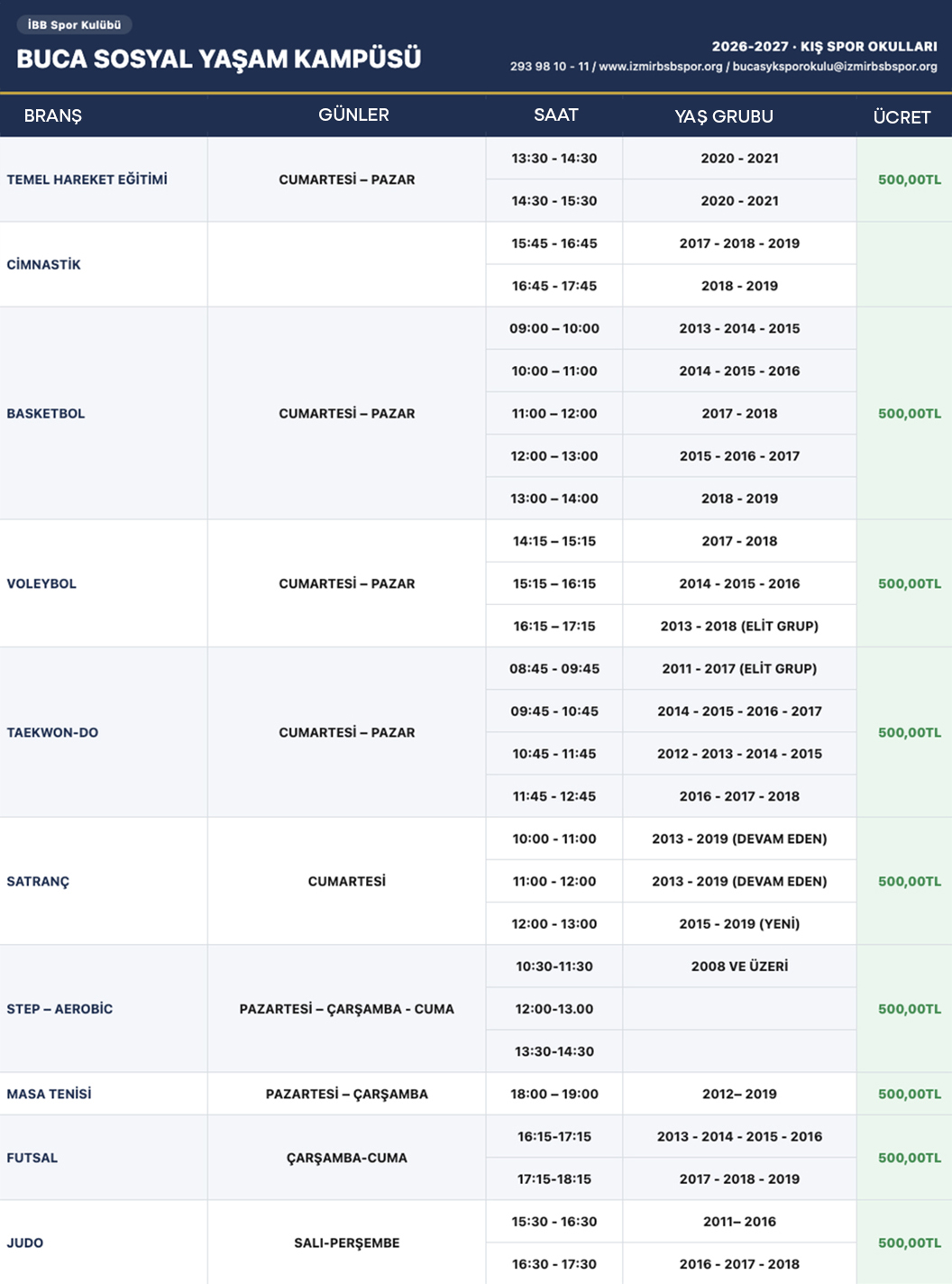Click the SAAT column header

[x=555, y=115]
